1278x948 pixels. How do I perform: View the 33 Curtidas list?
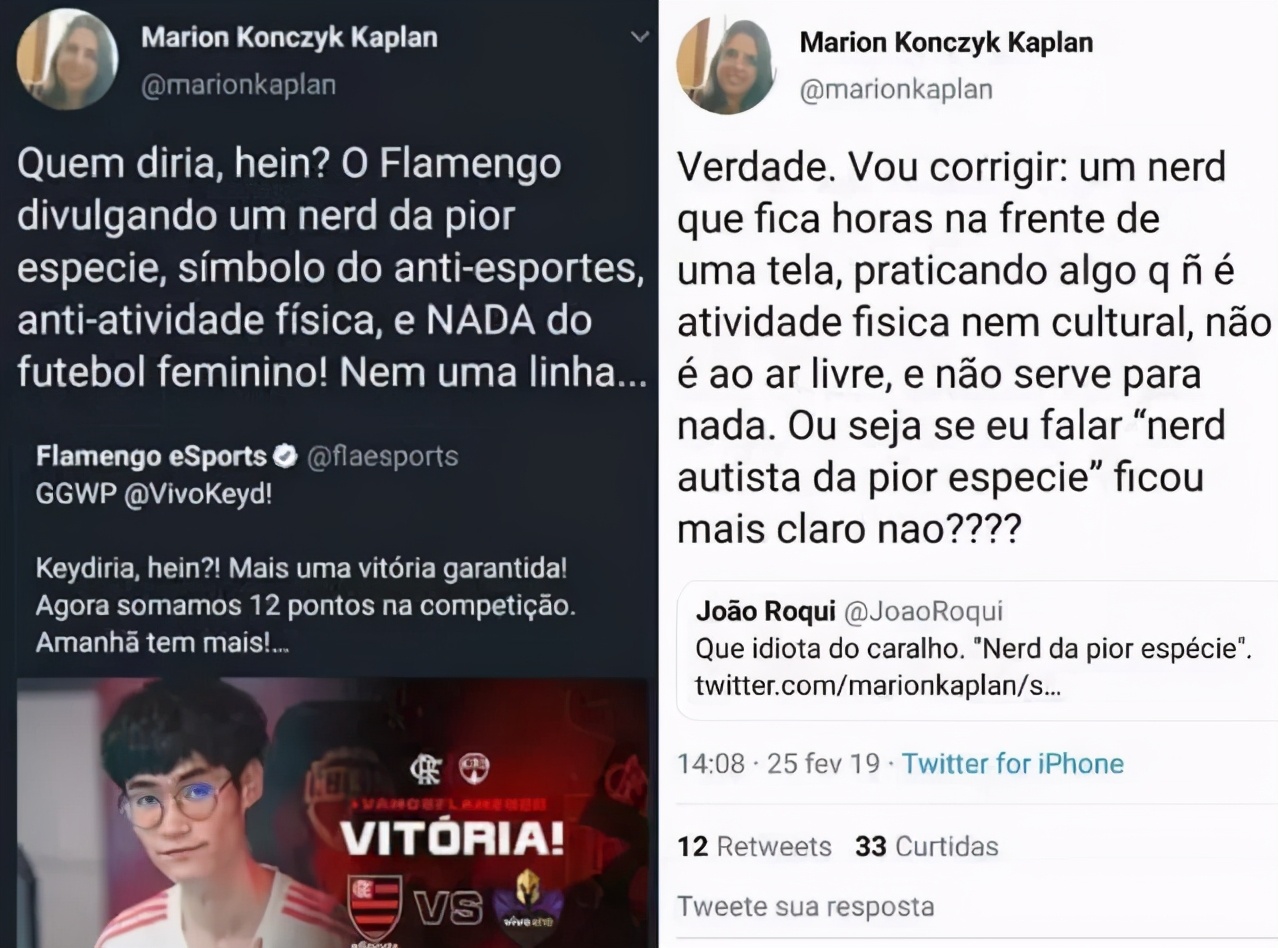click(x=927, y=846)
